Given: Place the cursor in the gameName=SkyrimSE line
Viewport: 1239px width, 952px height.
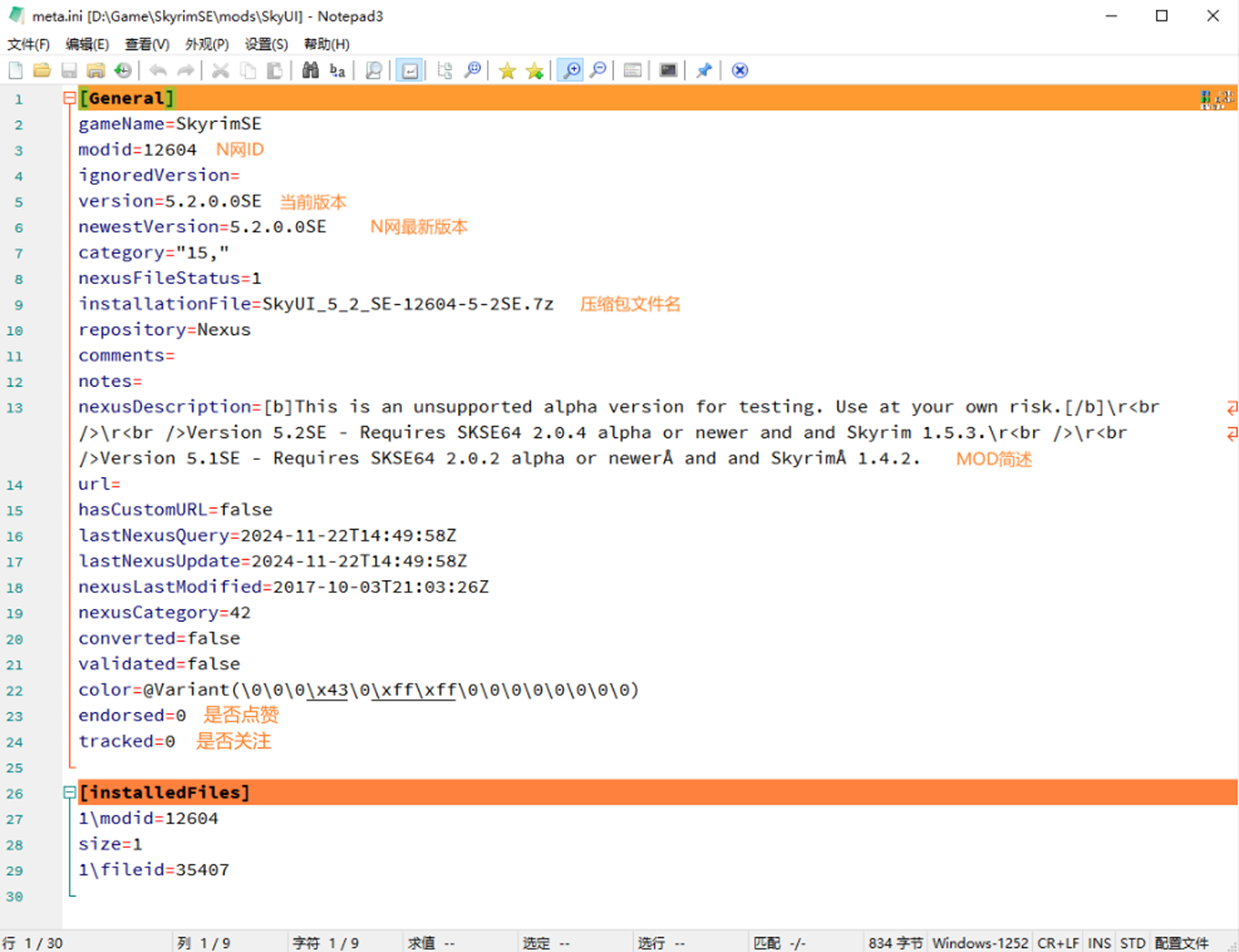Looking at the screenshot, I should tap(170, 124).
